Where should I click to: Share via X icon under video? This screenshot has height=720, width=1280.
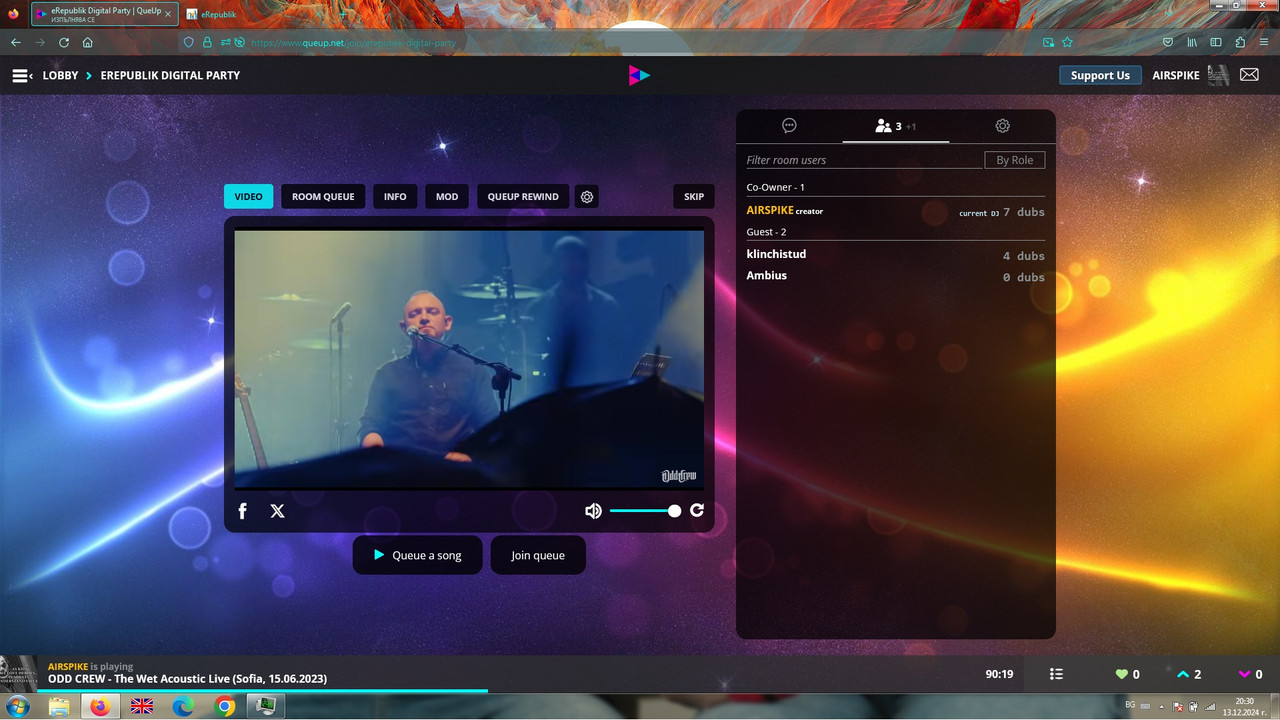(278, 511)
